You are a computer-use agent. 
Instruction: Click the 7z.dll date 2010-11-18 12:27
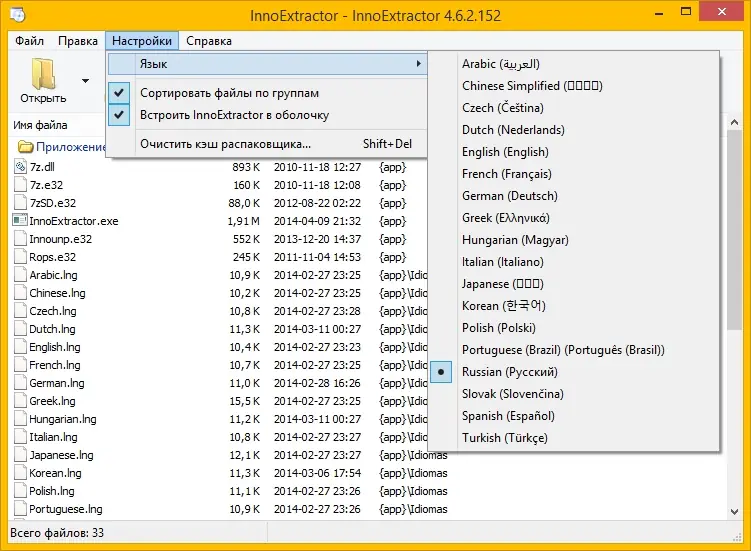tap(317, 167)
